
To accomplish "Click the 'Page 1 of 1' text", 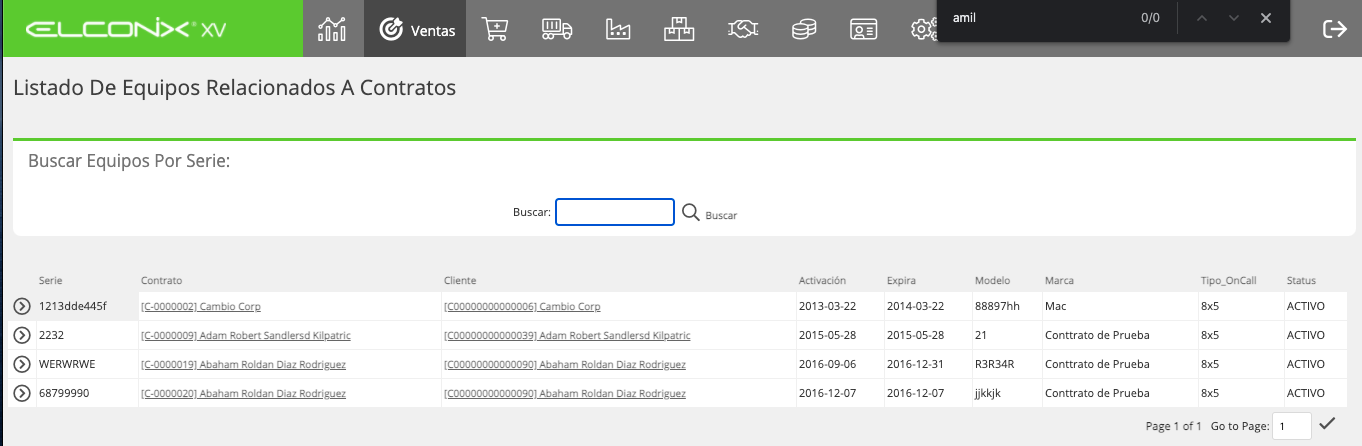I will pyautogui.click(x=1174, y=426).
